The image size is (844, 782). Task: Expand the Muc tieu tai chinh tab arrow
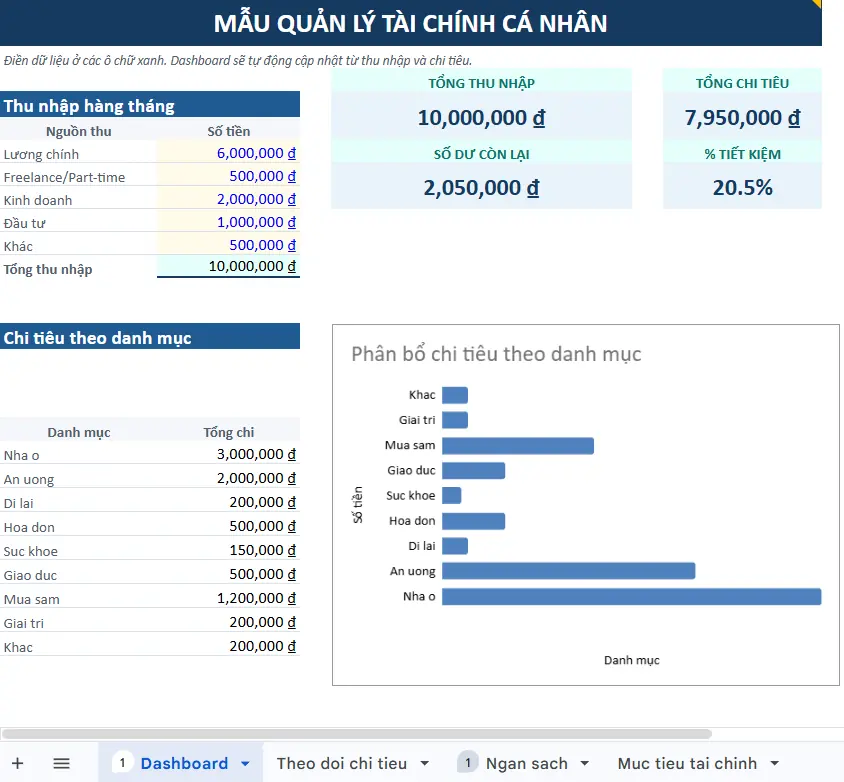[x=775, y=764]
